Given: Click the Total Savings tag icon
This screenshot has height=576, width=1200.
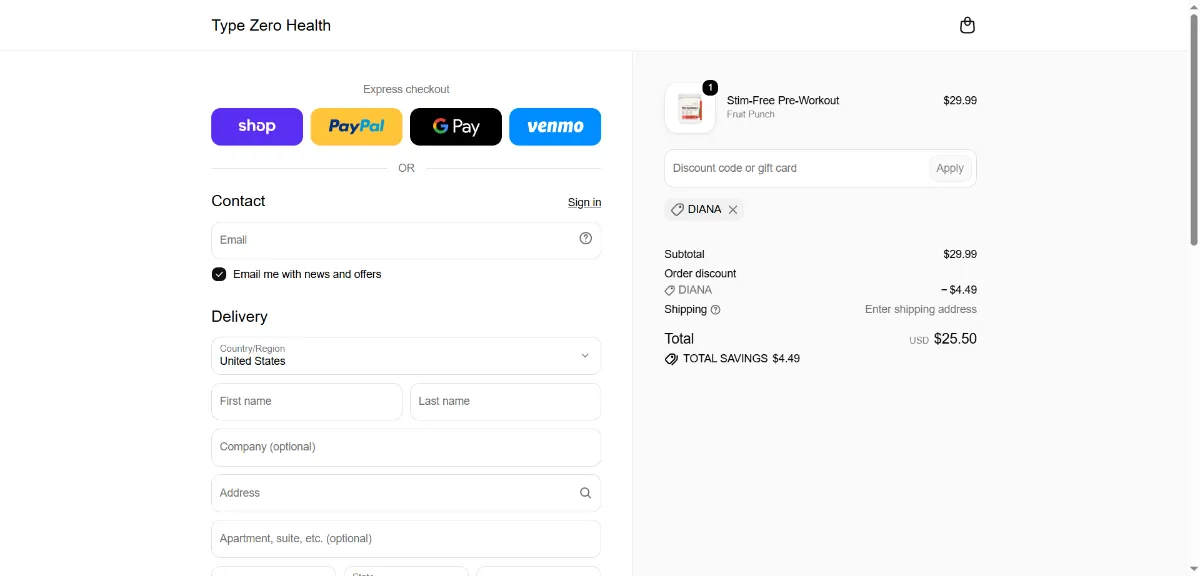Looking at the screenshot, I should [671, 359].
